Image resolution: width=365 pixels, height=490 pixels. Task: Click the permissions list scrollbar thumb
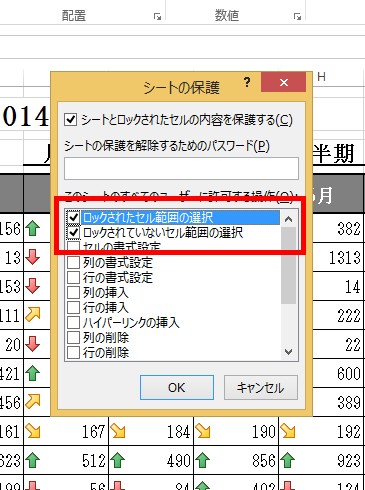[x=289, y=266]
